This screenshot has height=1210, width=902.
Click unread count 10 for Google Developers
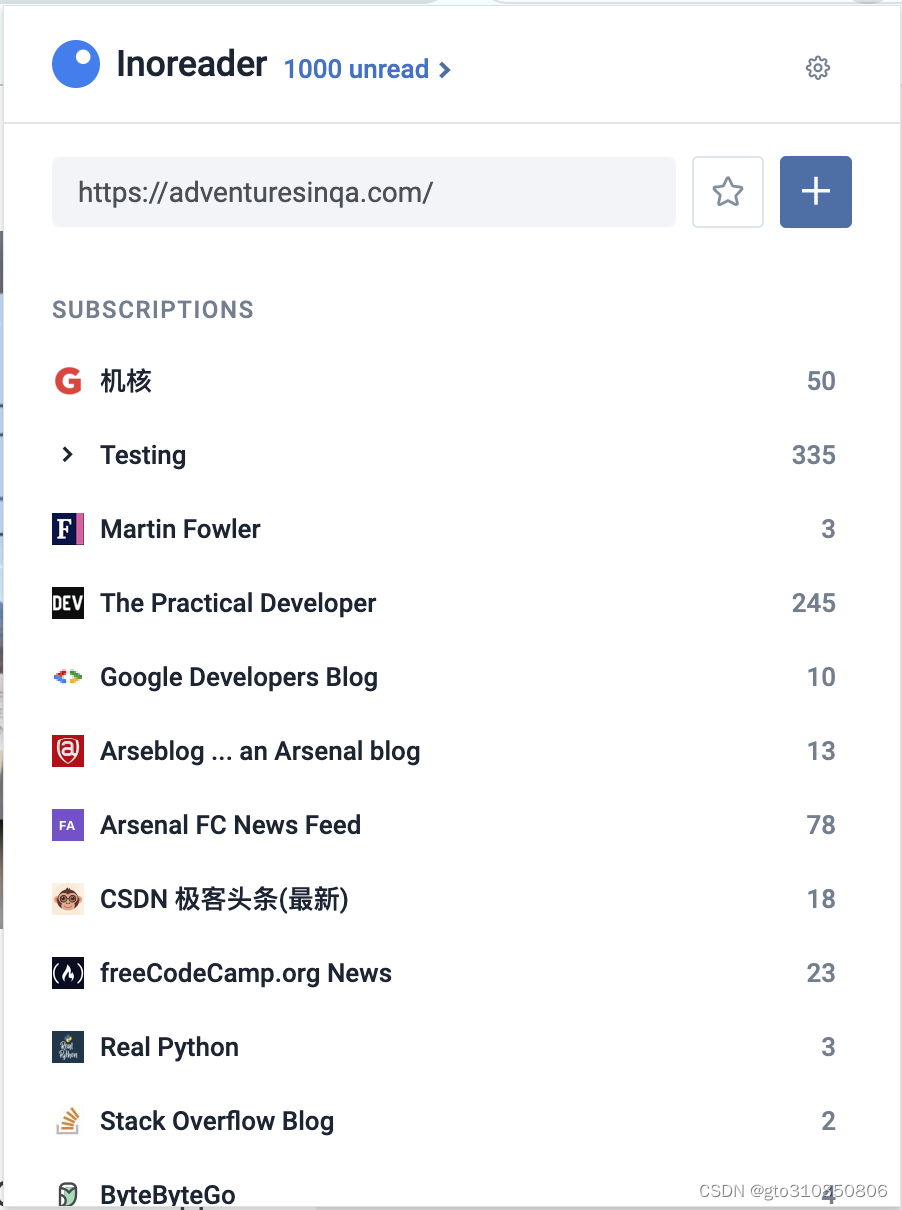click(x=821, y=677)
